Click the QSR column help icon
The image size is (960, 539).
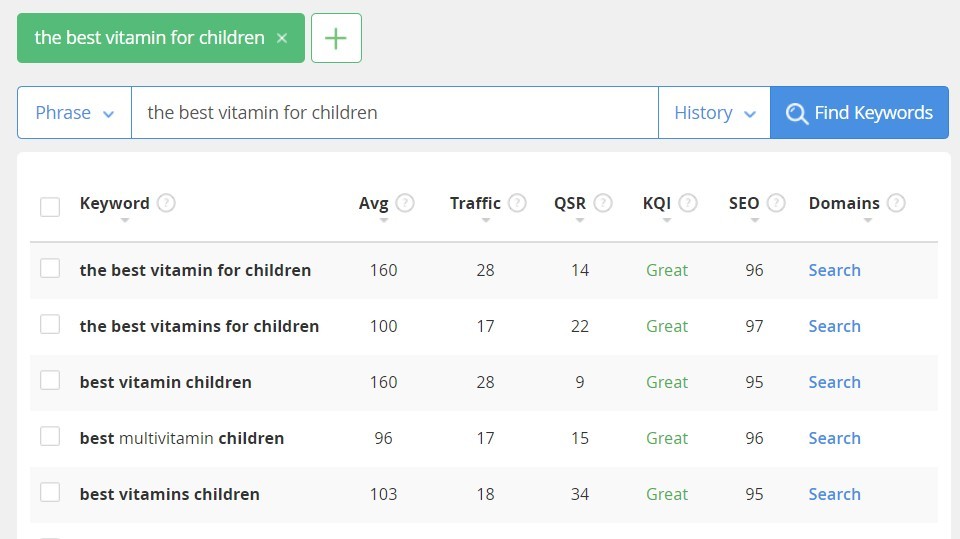click(603, 203)
